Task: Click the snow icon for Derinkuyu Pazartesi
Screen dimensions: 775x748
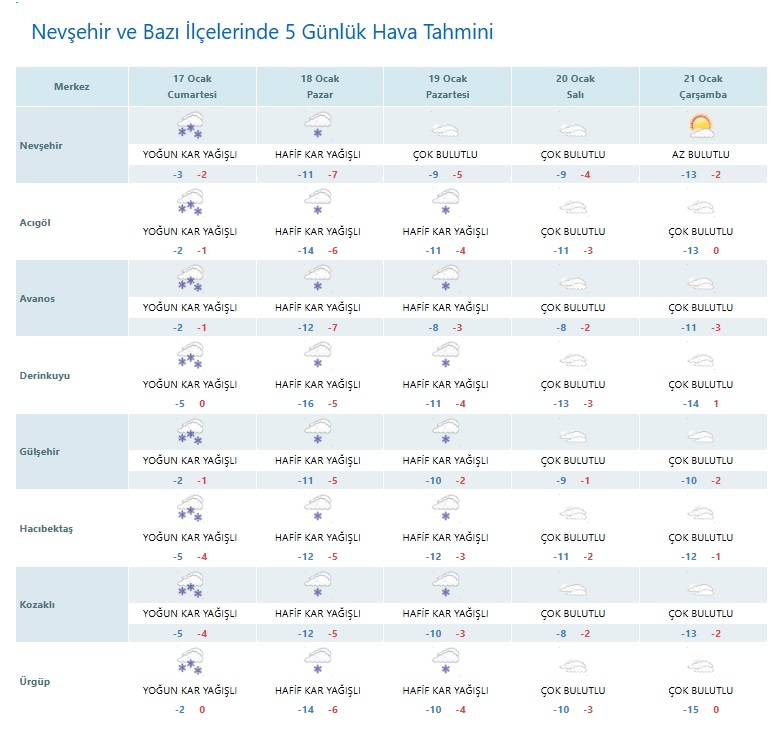Action: point(445,357)
